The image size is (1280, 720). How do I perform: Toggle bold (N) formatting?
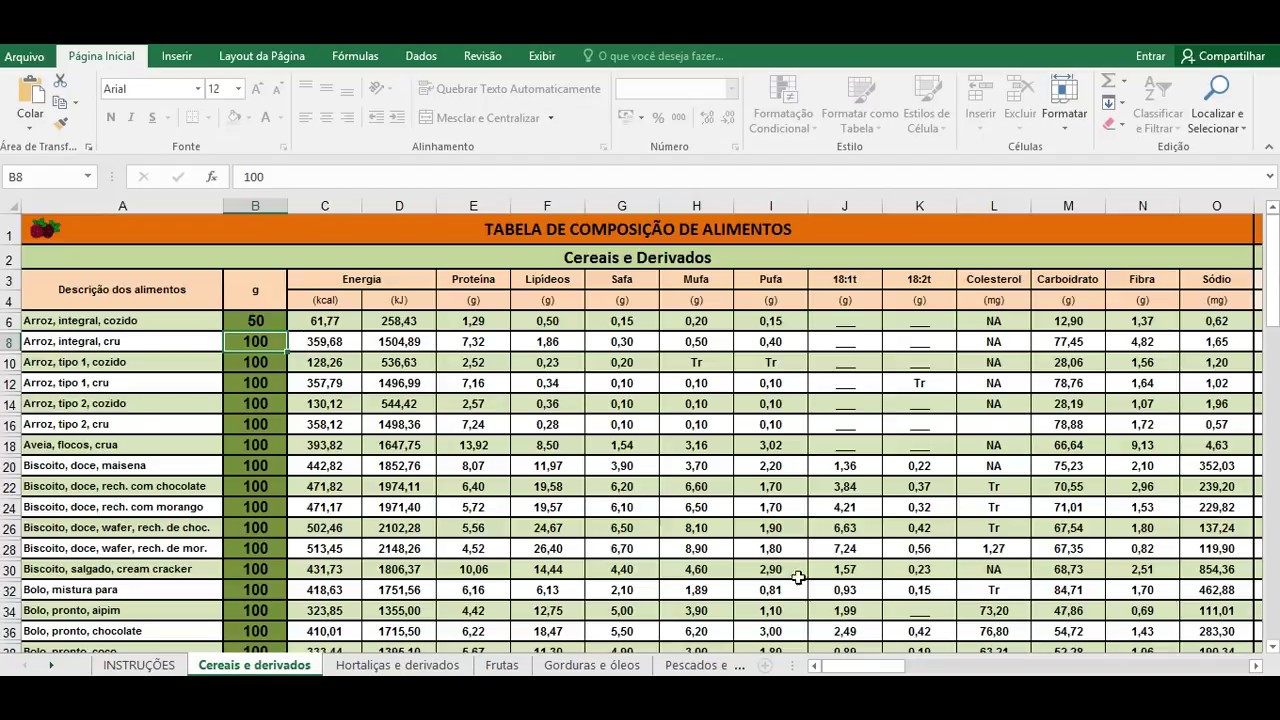(111, 118)
